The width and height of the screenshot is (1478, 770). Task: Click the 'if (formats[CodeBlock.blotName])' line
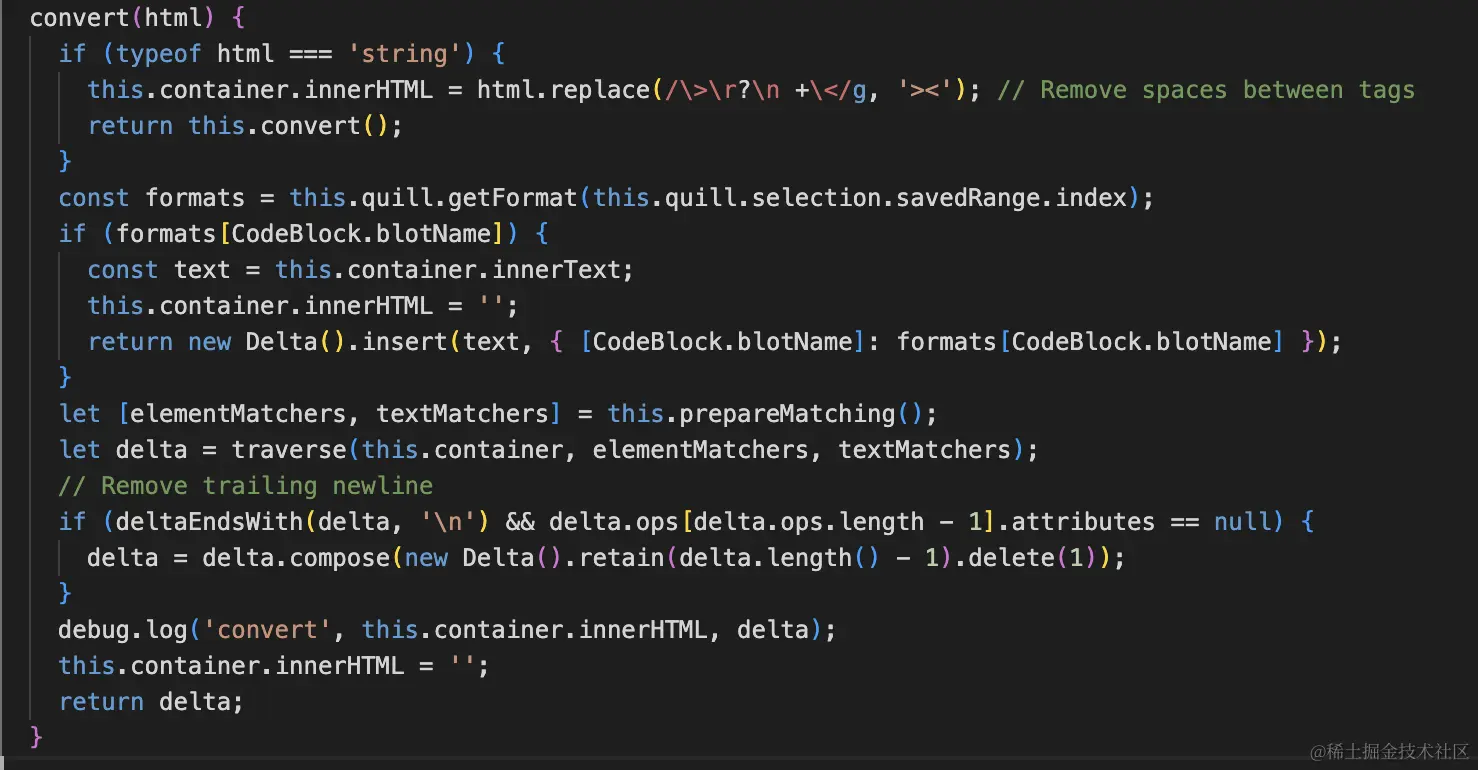coord(303,234)
